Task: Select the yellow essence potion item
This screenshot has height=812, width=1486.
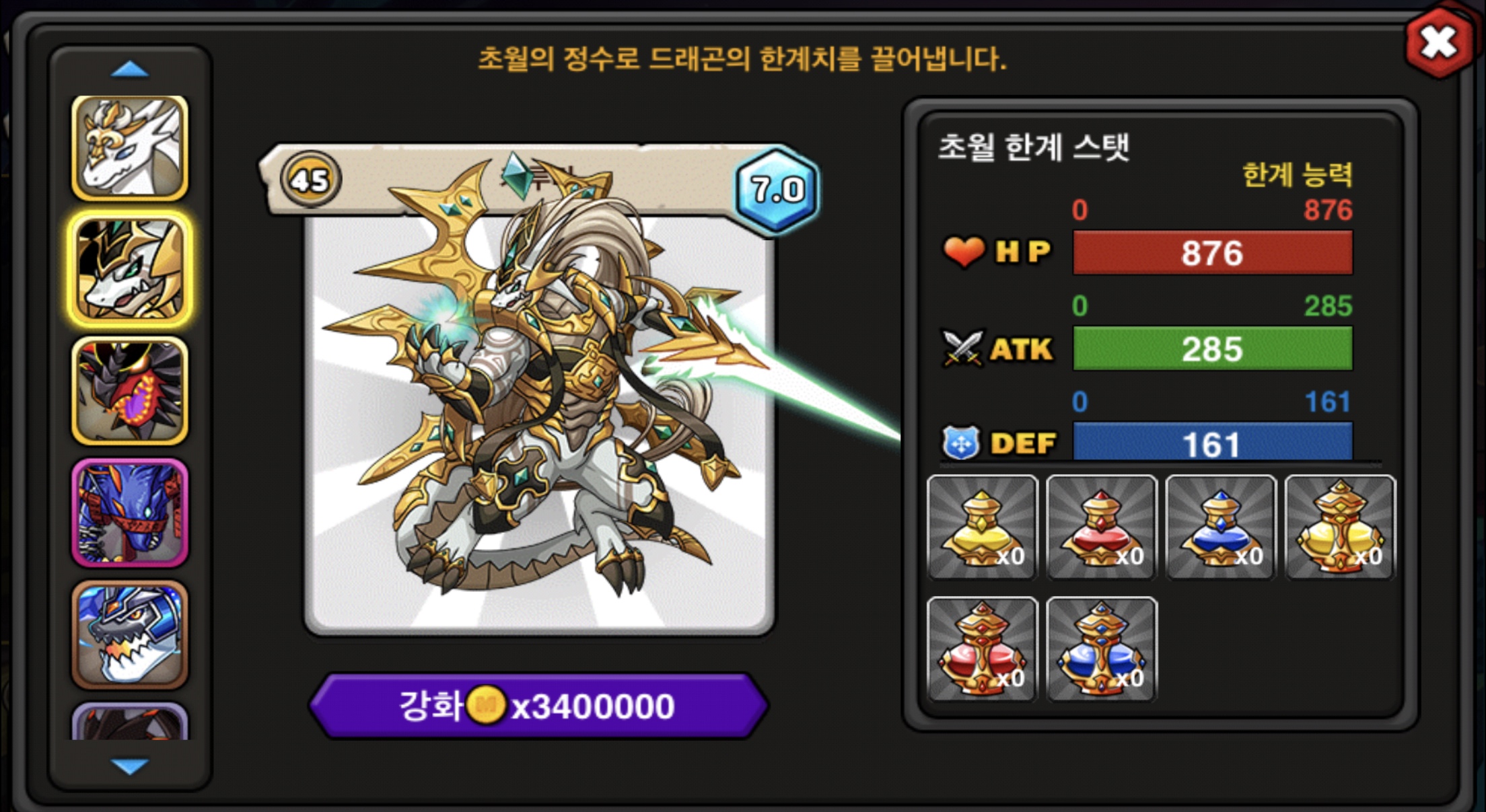Action: click(x=983, y=527)
